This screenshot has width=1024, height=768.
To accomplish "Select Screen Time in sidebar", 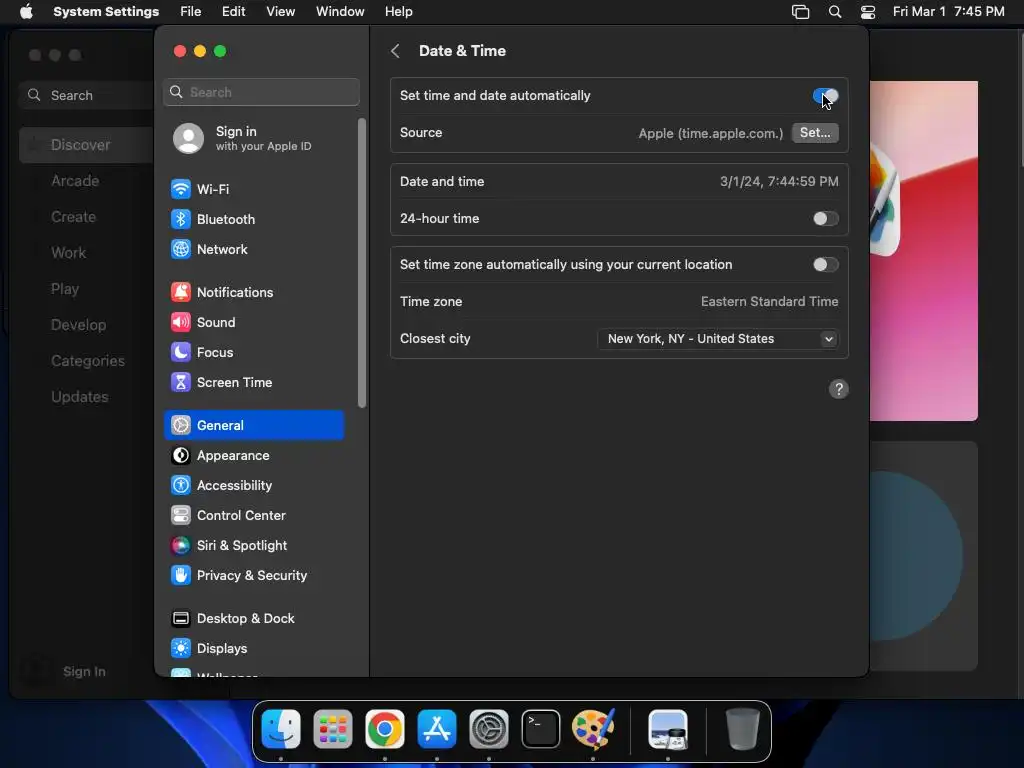I will (x=253, y=383).
